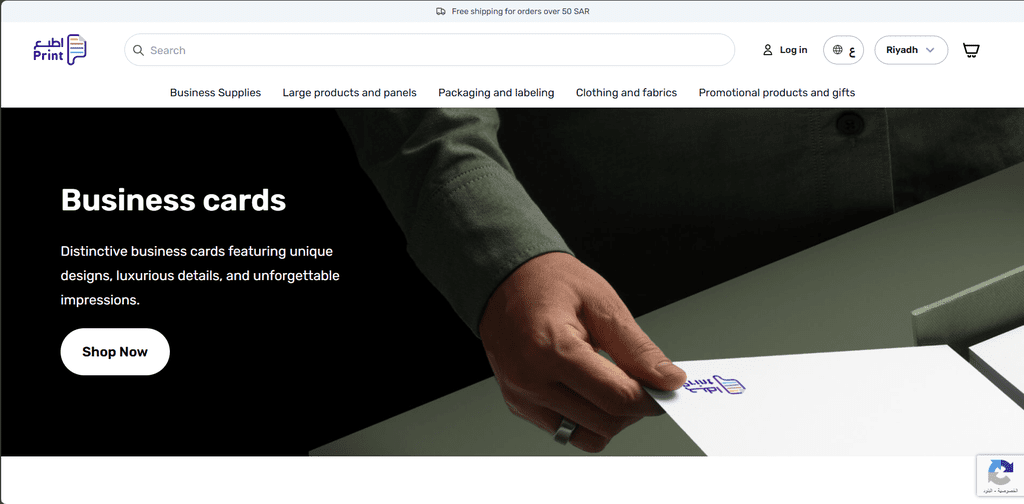The height and width of the screenshot is (504, 1024).
Task: Click the globe language icon
Action: (x=838, y=50)
